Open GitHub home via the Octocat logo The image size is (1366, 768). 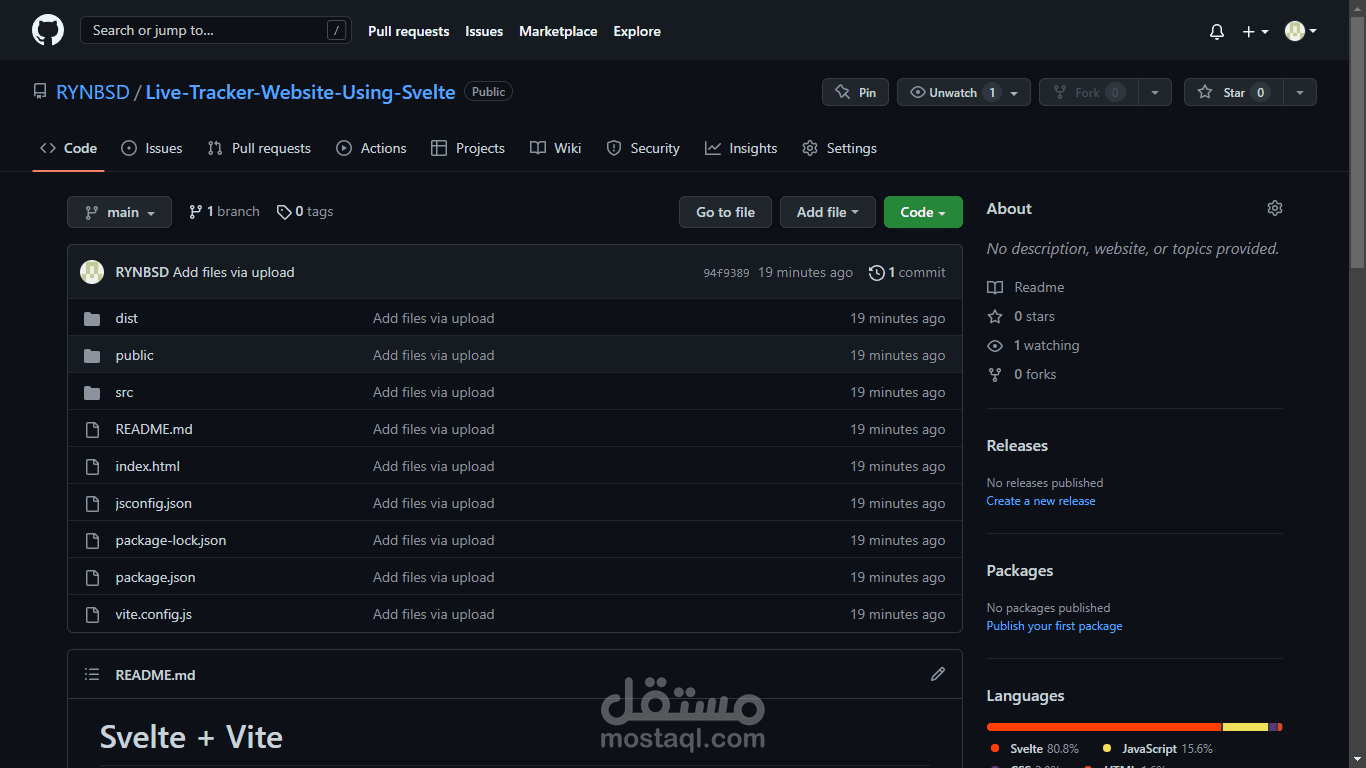tap(48, 30)
